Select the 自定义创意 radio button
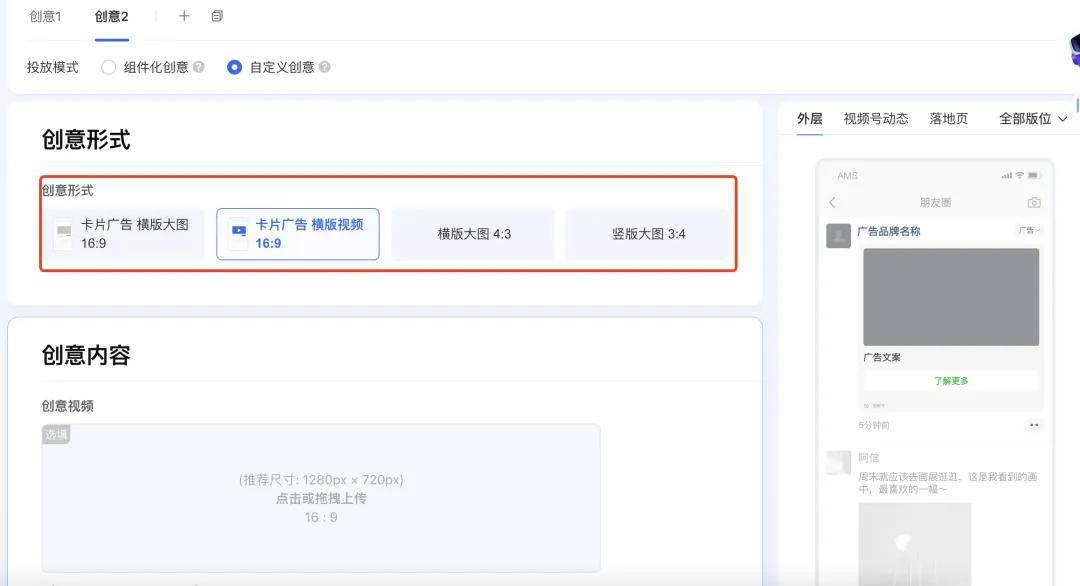This screenshot has width=1080, height=586. tap(234, 68)
